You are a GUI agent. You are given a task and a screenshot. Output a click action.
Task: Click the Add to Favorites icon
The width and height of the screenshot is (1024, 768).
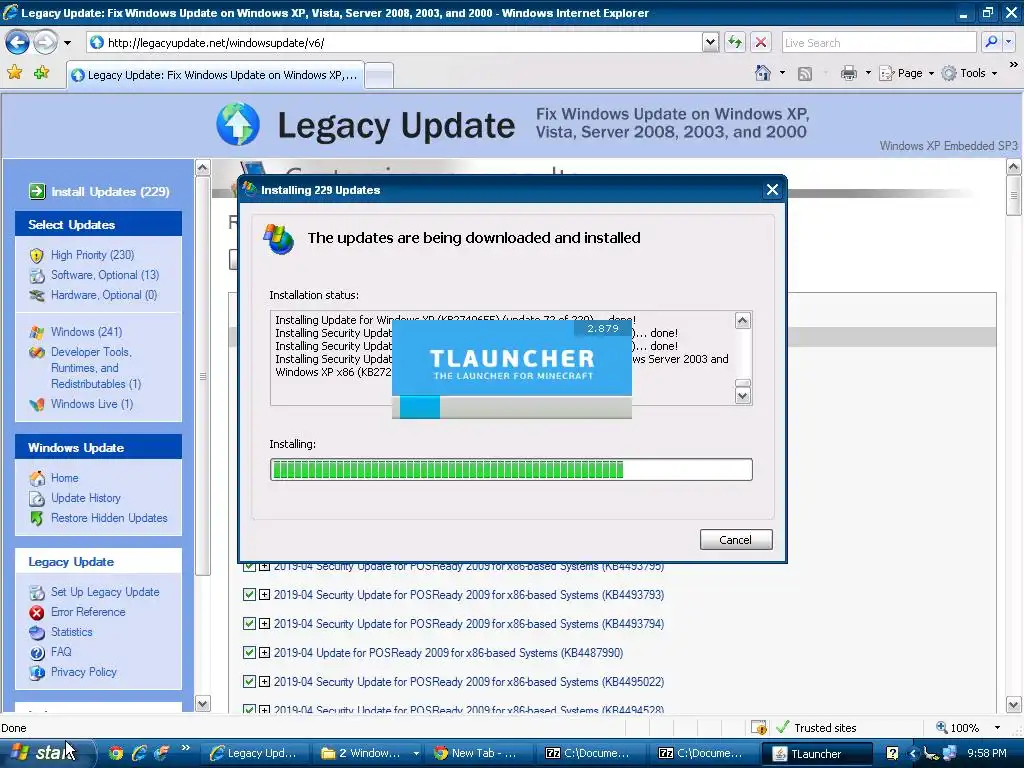click(42, 72)
